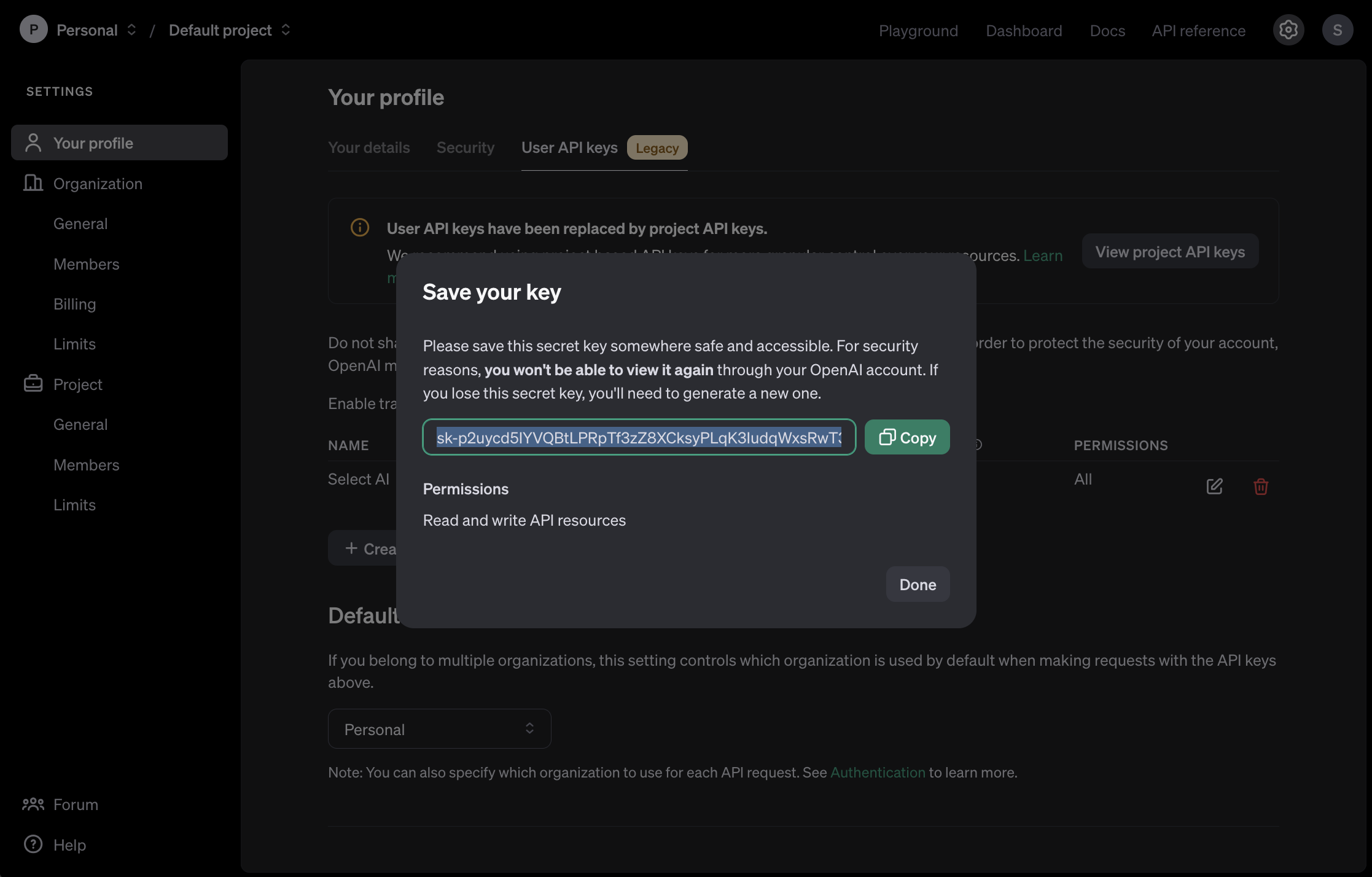Image resolution: width=1372 pixels, height=877 pixels.
Task: Open Playground from top navigation
Action: click(x=918, y=31)
